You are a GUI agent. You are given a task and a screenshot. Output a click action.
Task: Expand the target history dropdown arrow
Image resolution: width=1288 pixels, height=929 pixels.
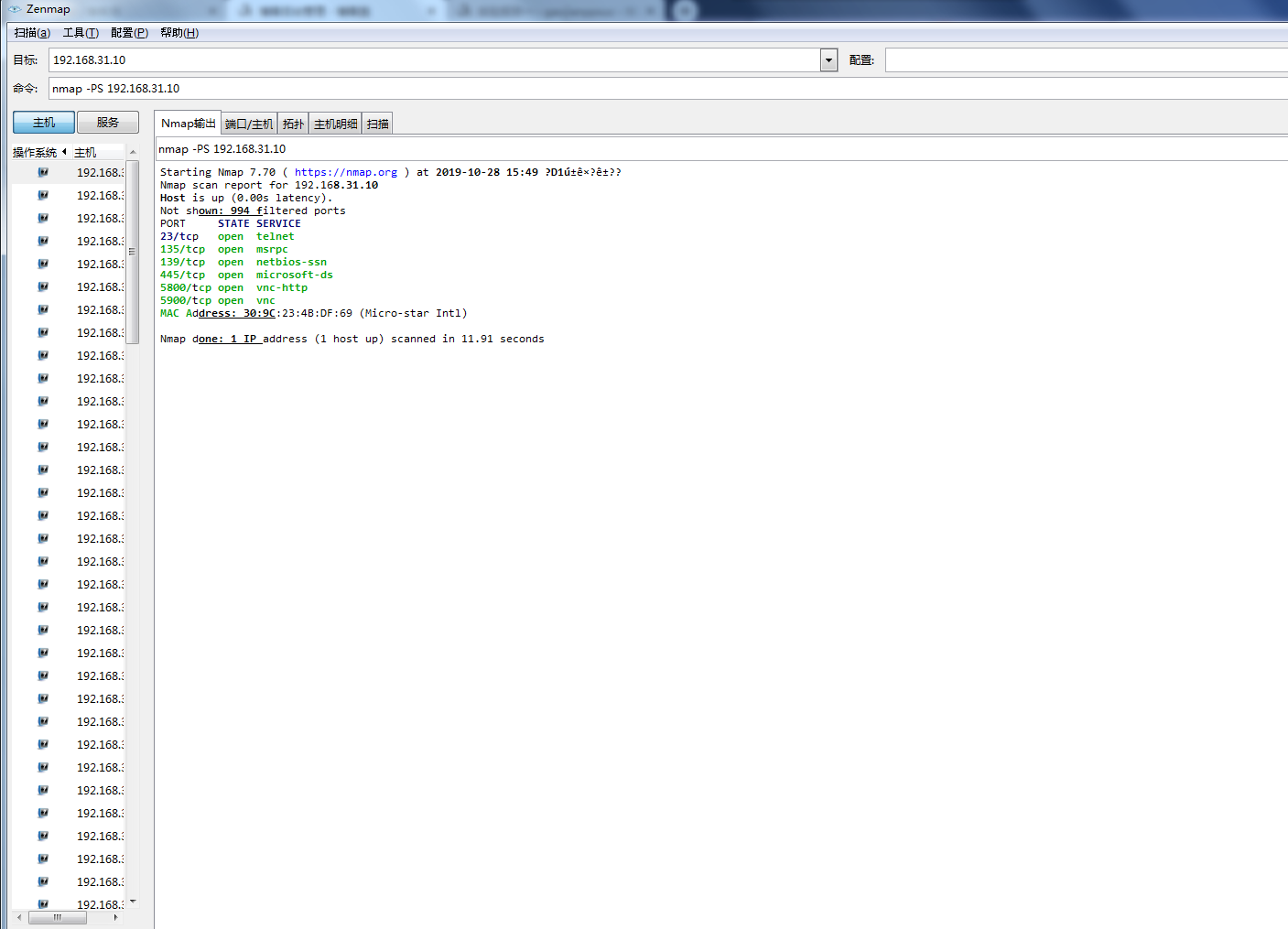829,60
